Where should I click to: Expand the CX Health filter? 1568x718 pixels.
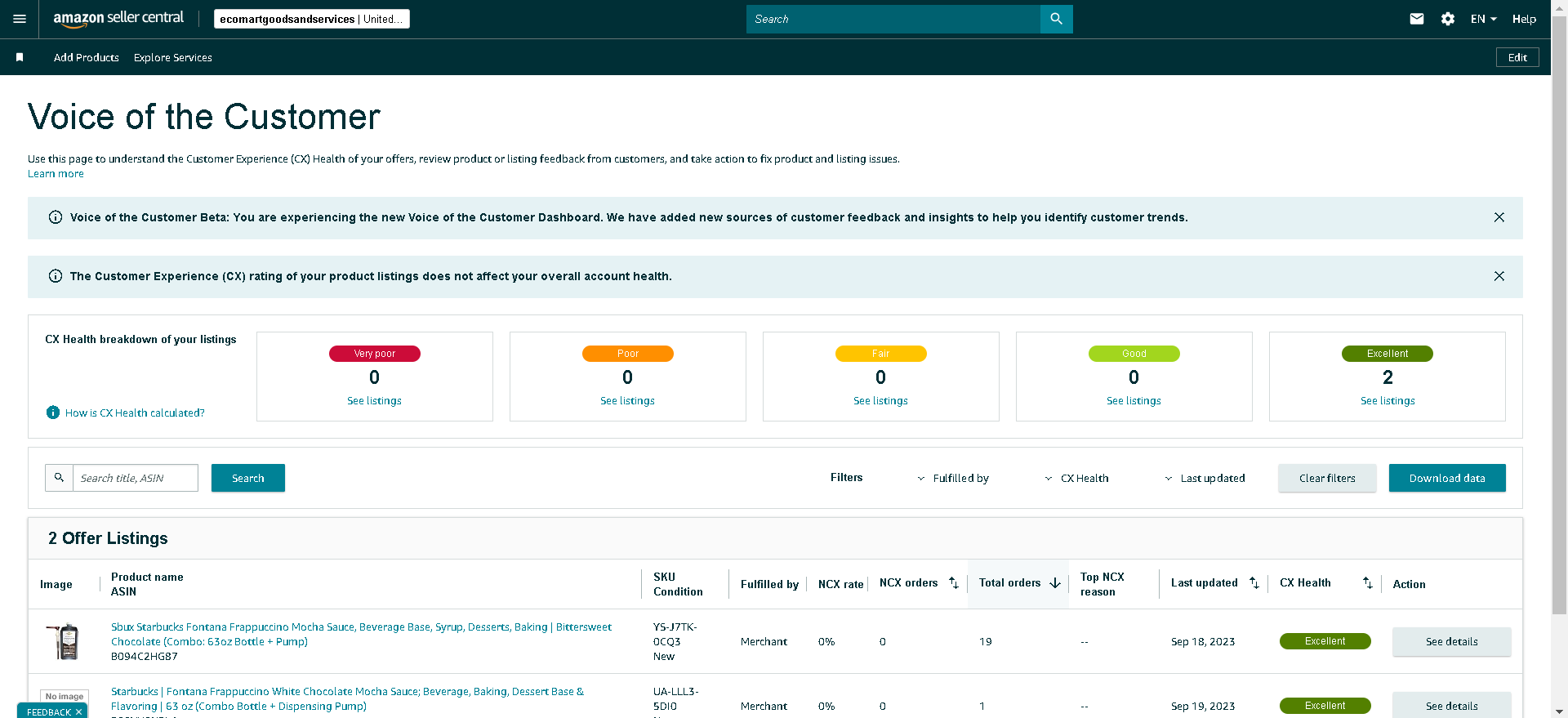[x=1077, y=478]
